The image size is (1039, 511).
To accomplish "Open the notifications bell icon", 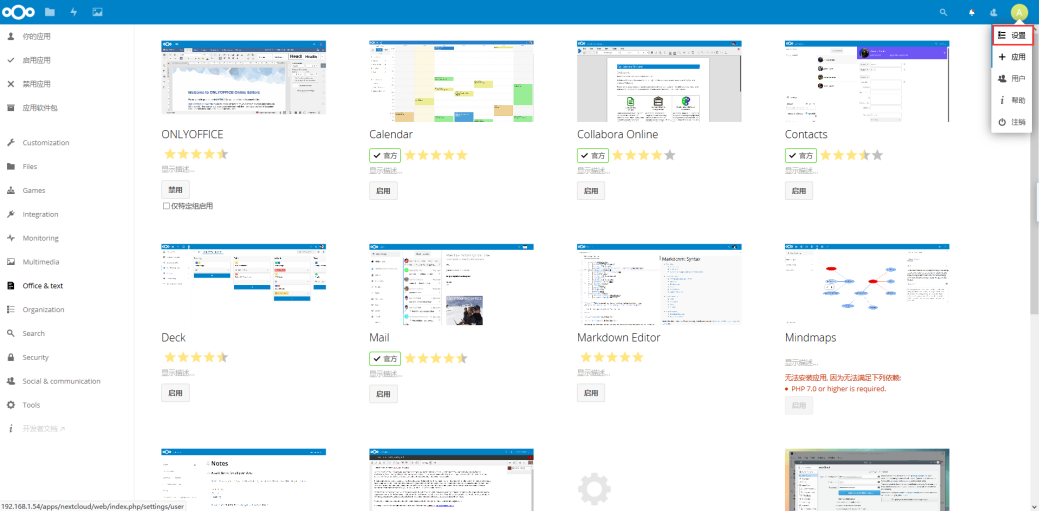I will 972,12.
